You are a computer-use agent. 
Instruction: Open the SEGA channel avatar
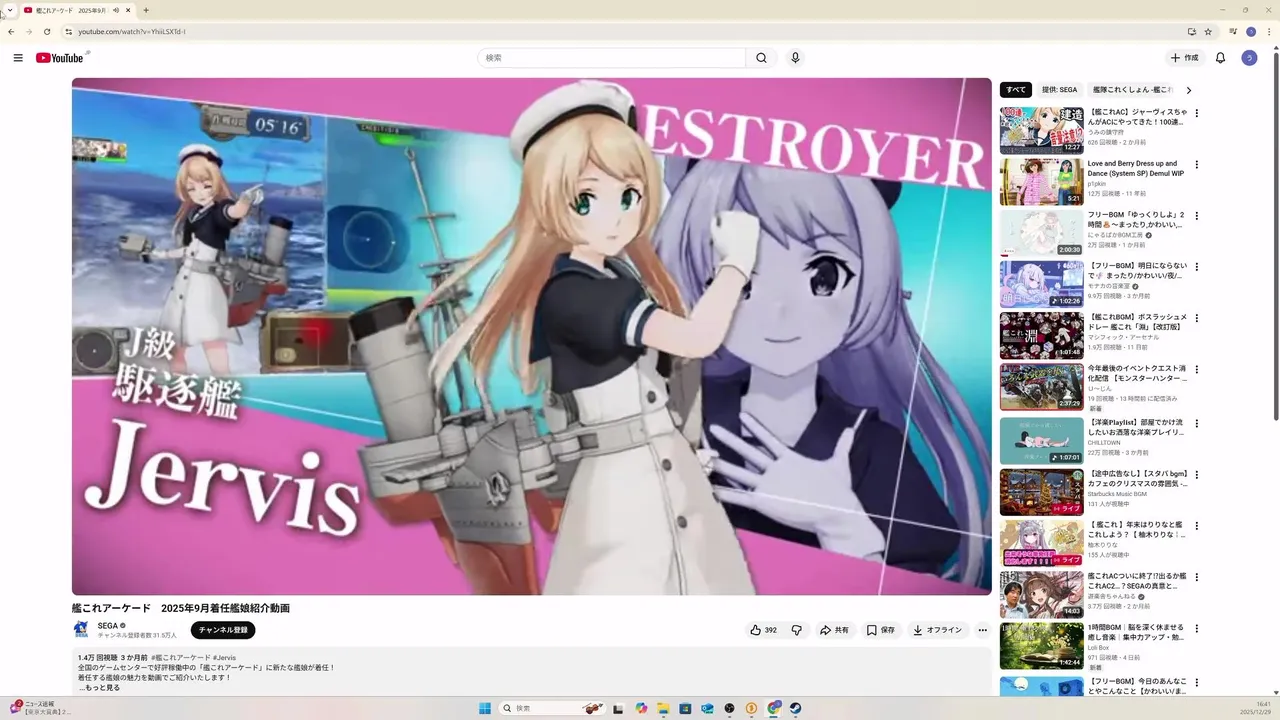click(81, 630)
